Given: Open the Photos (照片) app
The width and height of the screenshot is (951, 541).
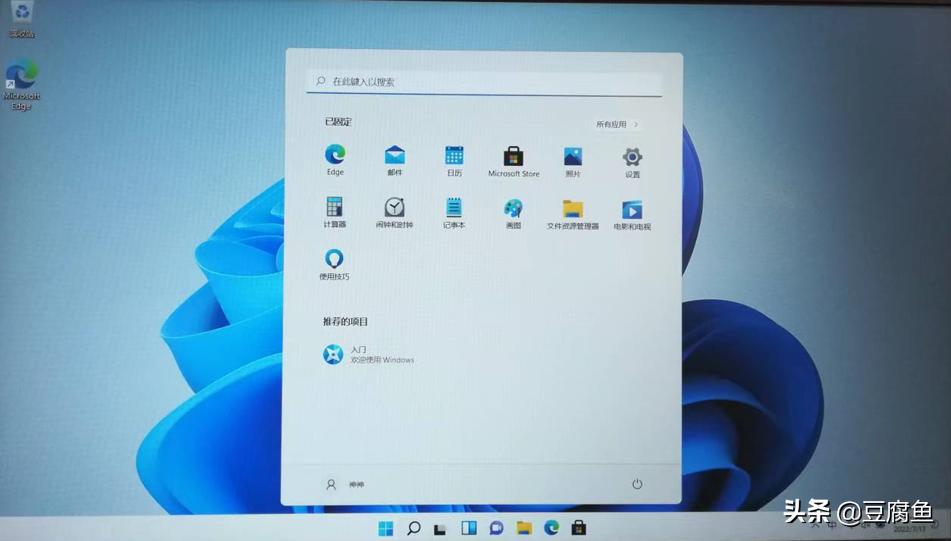Looking at the screenshot, I should (x=573, y=161).
